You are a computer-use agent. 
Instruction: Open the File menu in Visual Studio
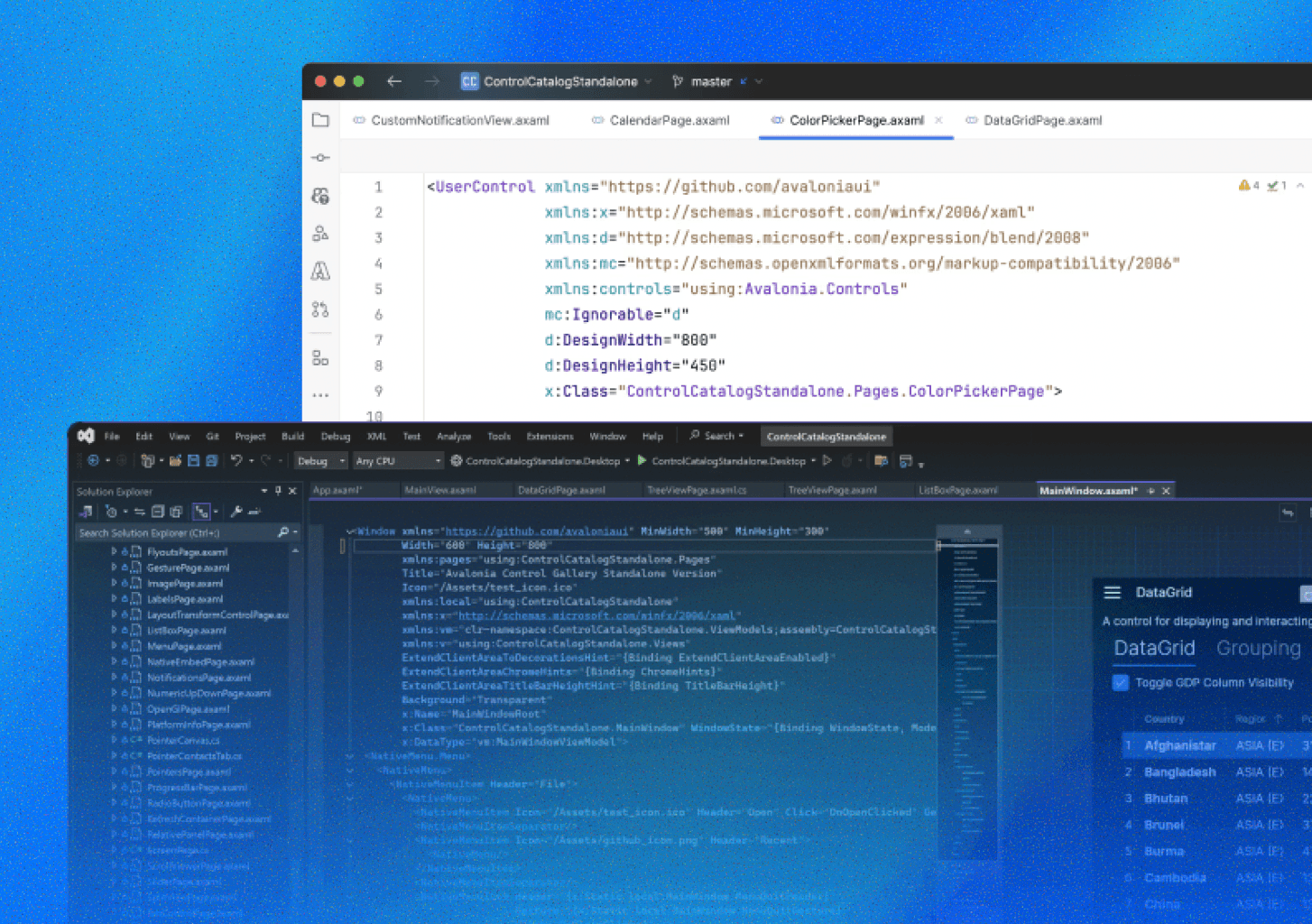(112, 436)
